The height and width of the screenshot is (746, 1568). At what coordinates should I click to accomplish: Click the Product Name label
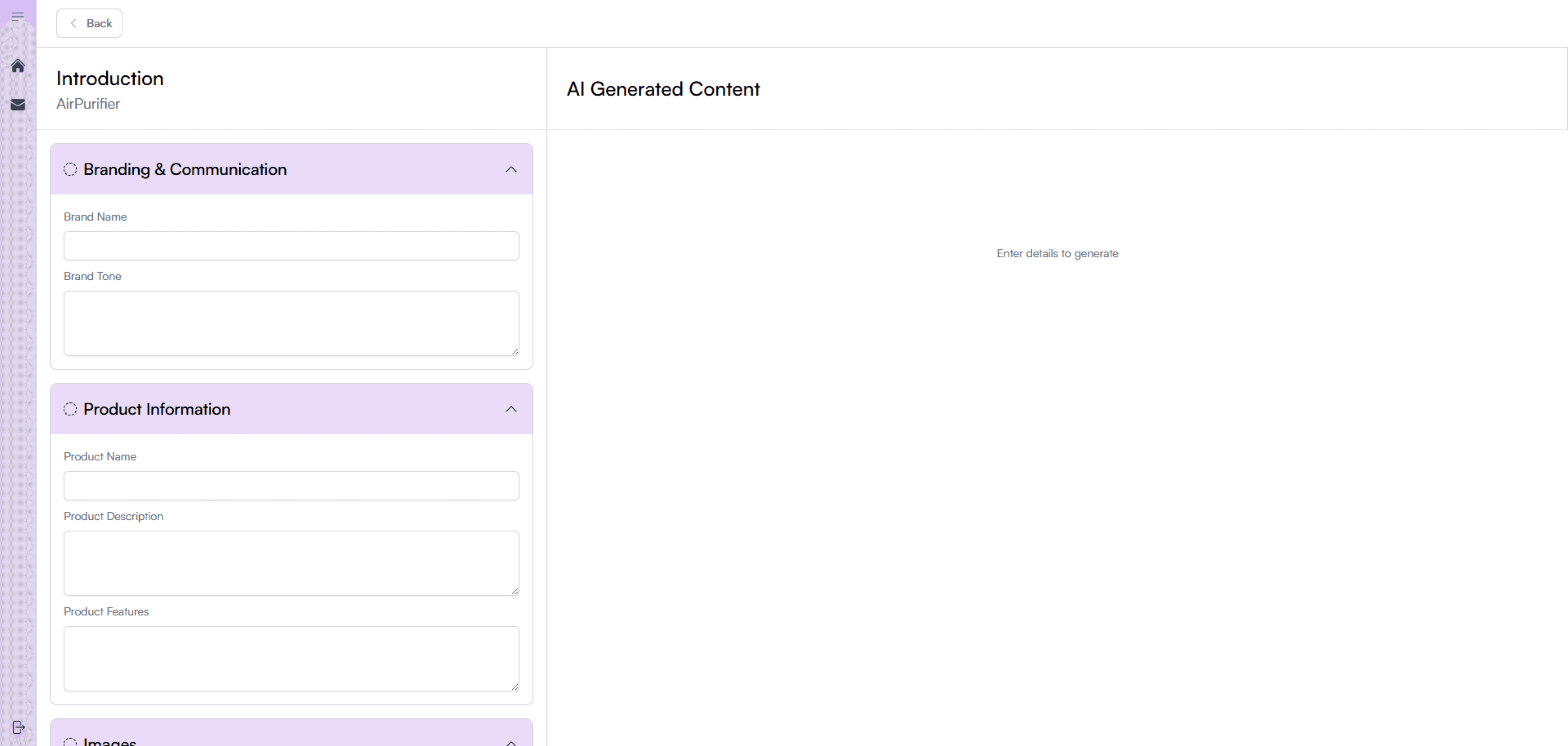click(100, 456)
